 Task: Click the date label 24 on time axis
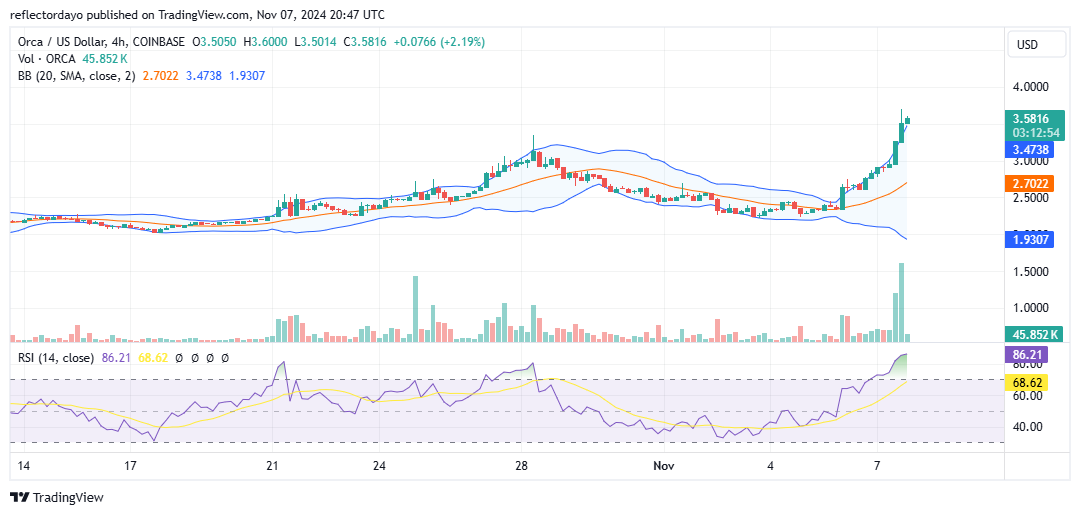pos(379,466)
